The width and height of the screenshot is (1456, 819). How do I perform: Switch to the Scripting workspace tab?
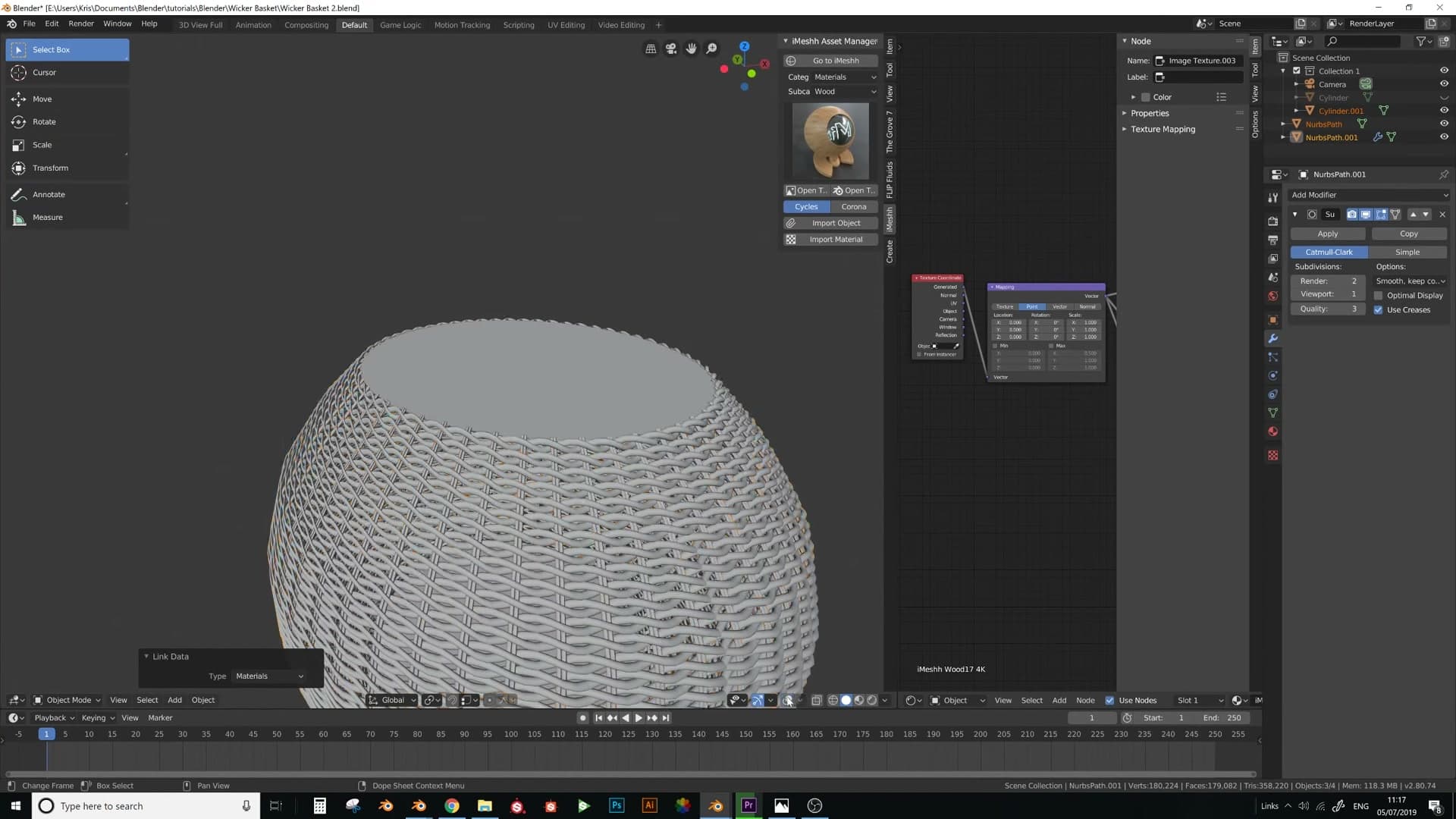(519, 25)
